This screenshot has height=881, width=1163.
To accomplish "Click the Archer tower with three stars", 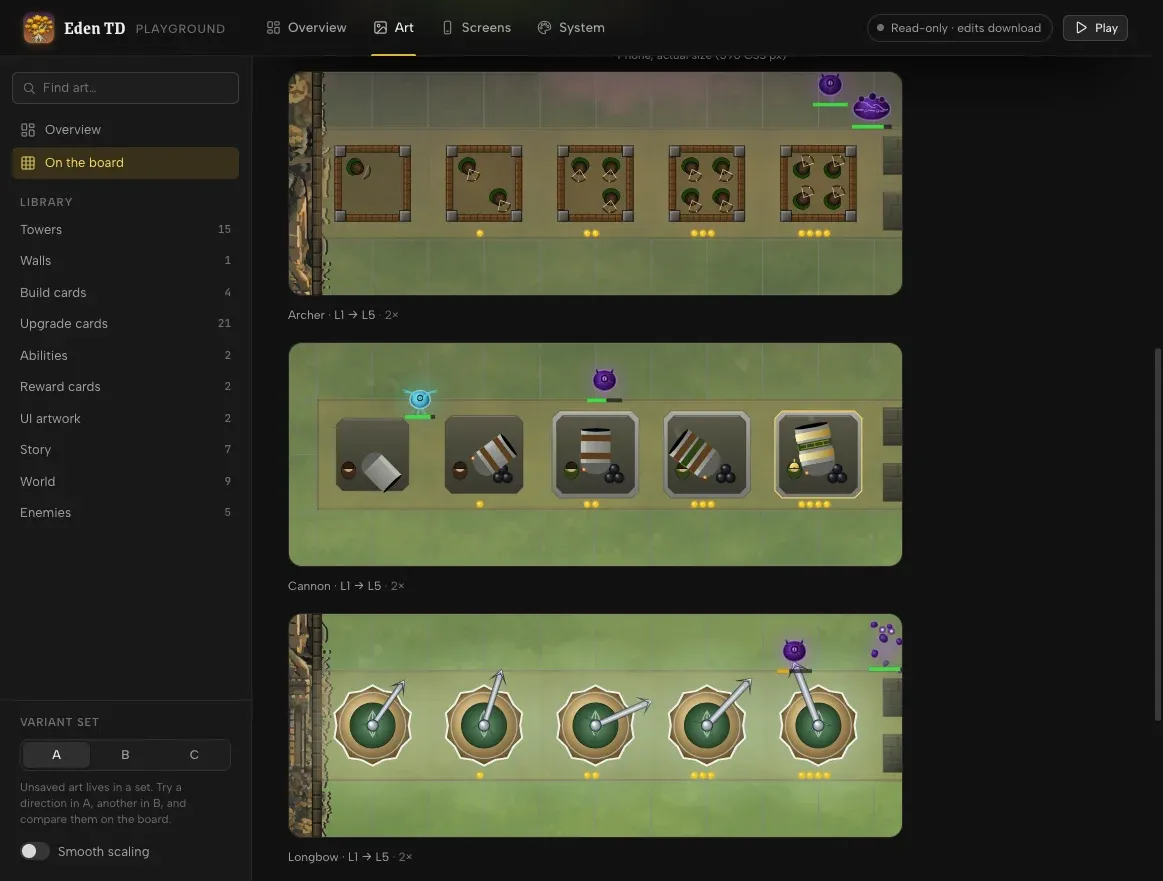I will [707, 183].
